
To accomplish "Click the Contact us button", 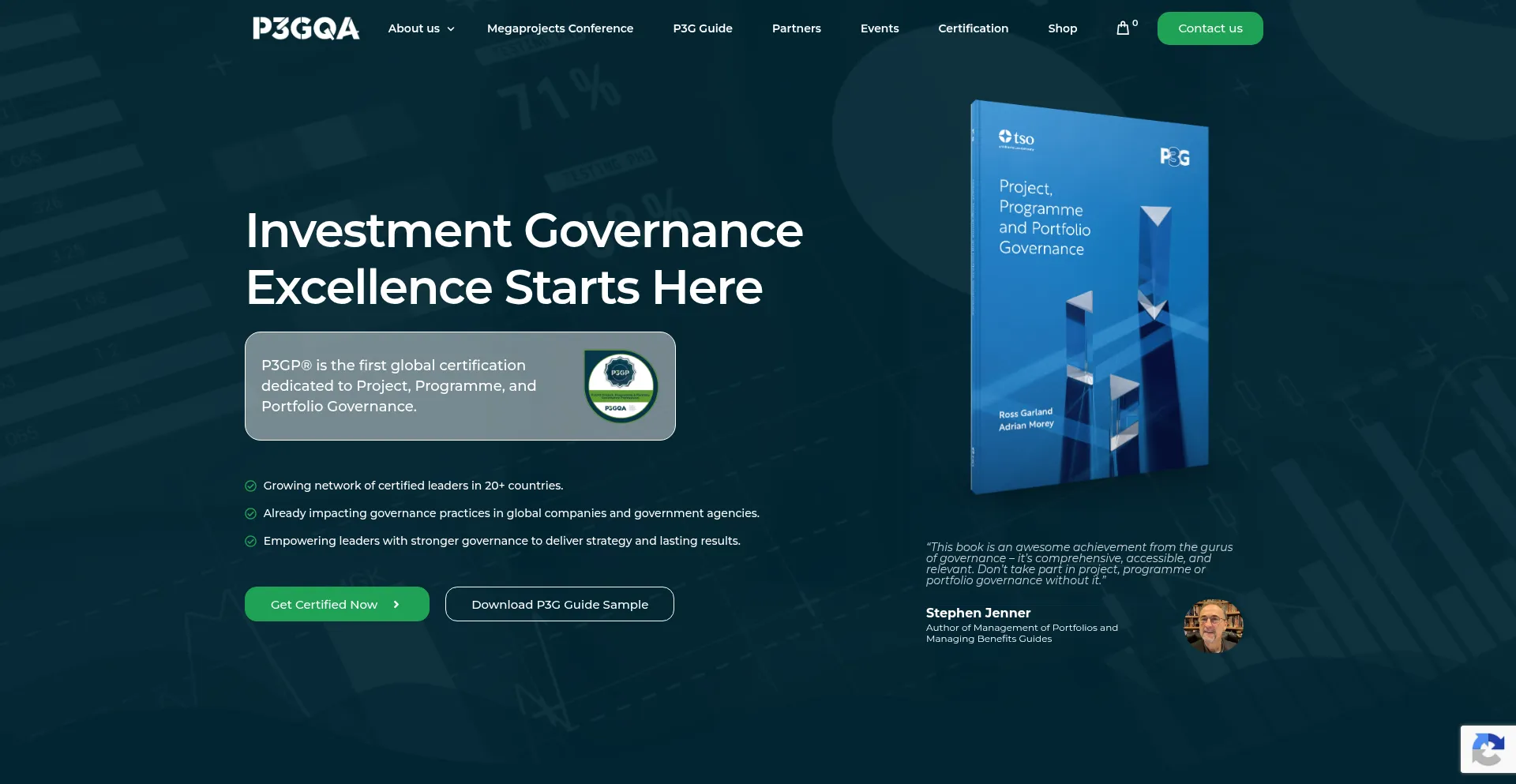I will coord(1210,28).
